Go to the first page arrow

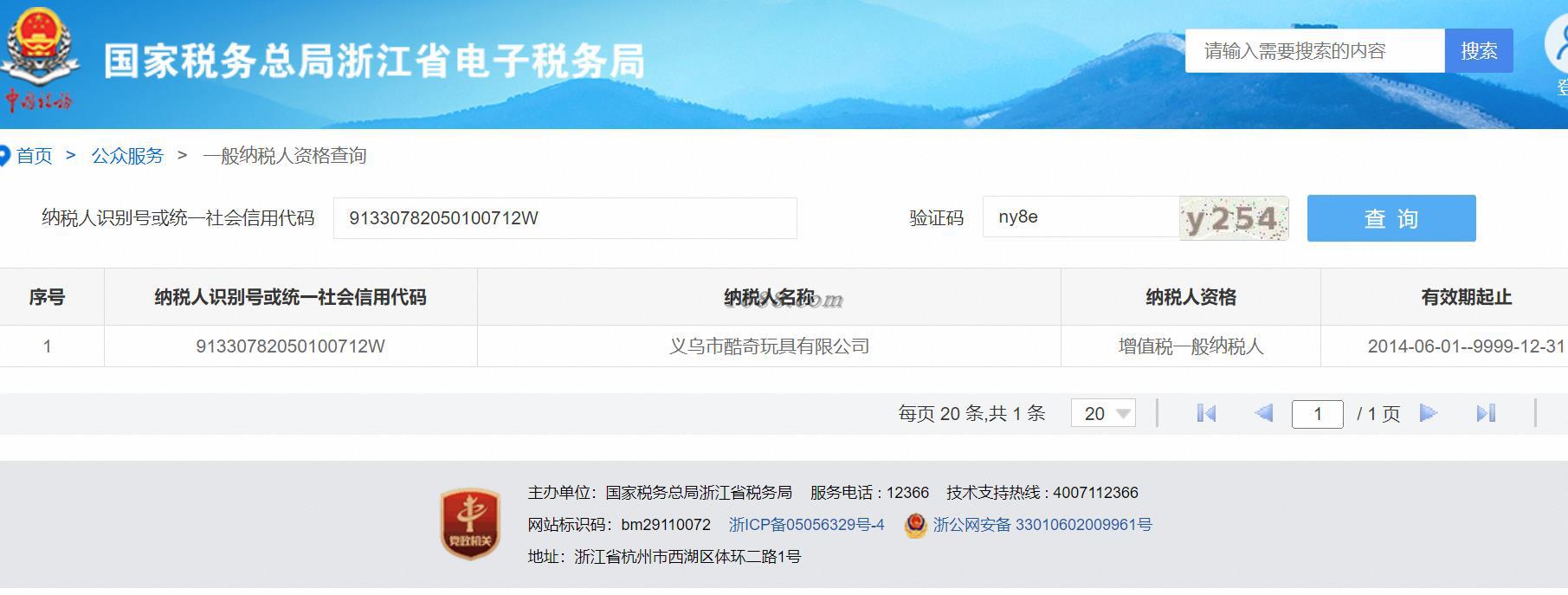coord(1206,413)
